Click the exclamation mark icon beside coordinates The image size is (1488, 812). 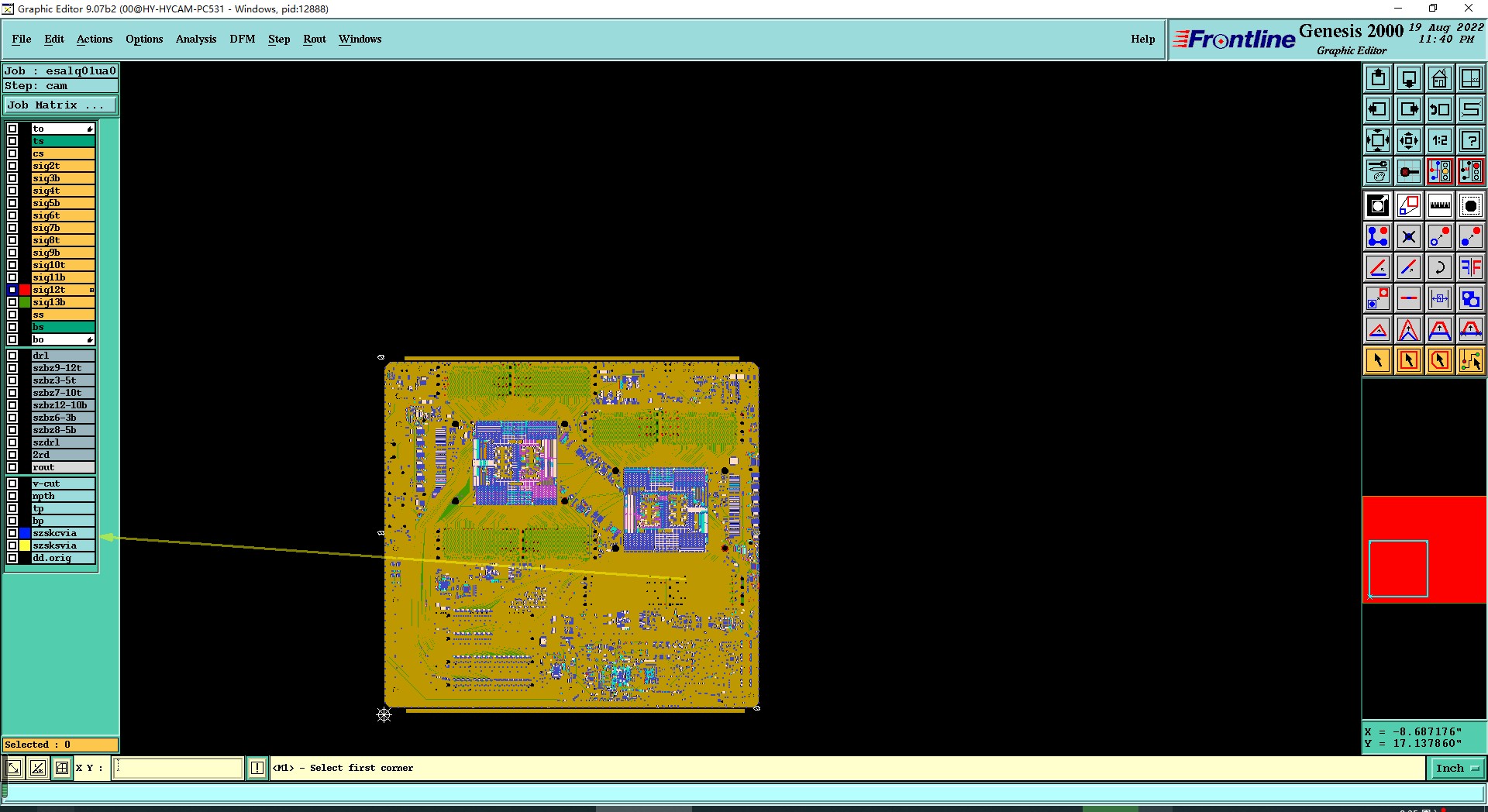[x=257, y=768]
